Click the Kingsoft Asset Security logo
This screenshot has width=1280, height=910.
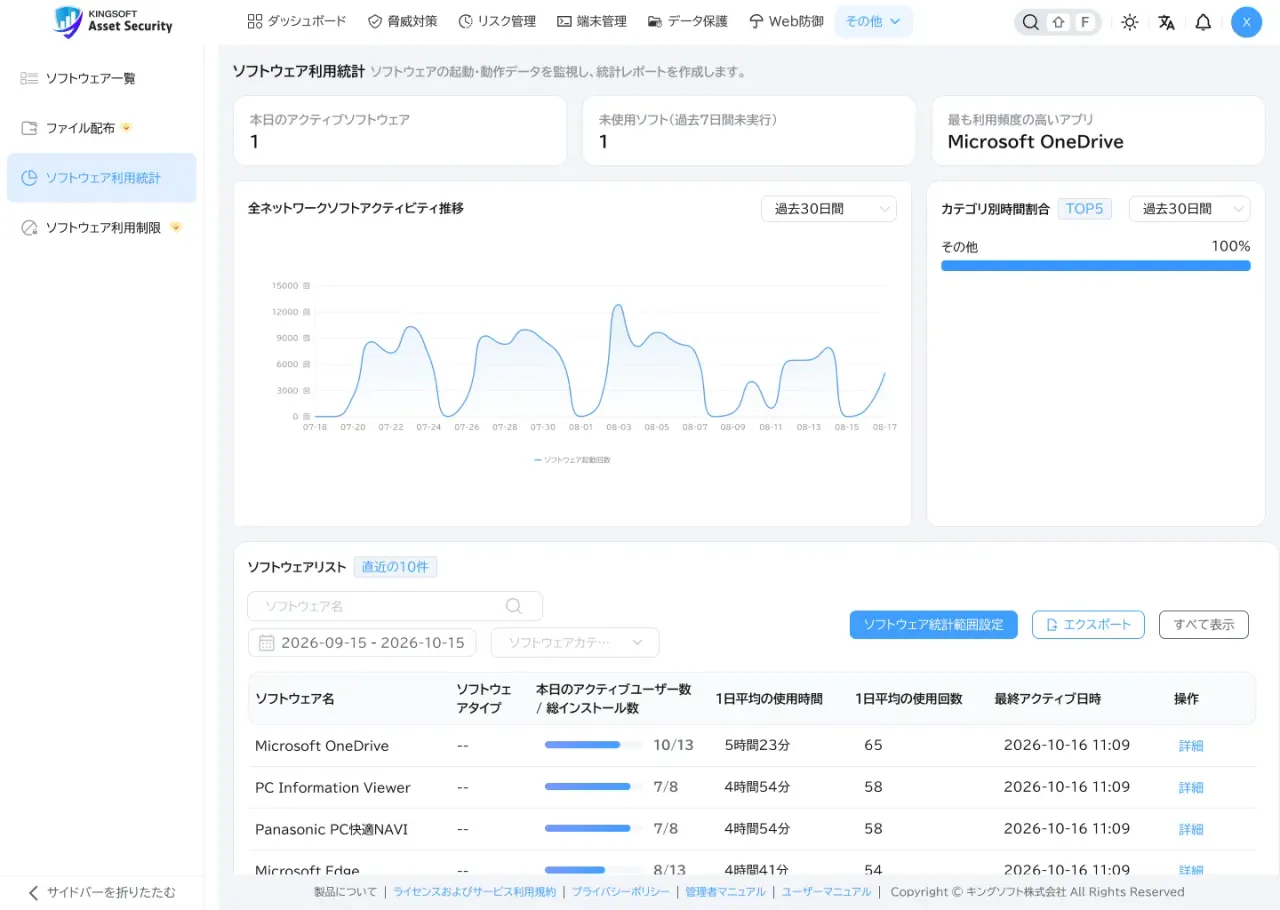(x=113, y=21)
